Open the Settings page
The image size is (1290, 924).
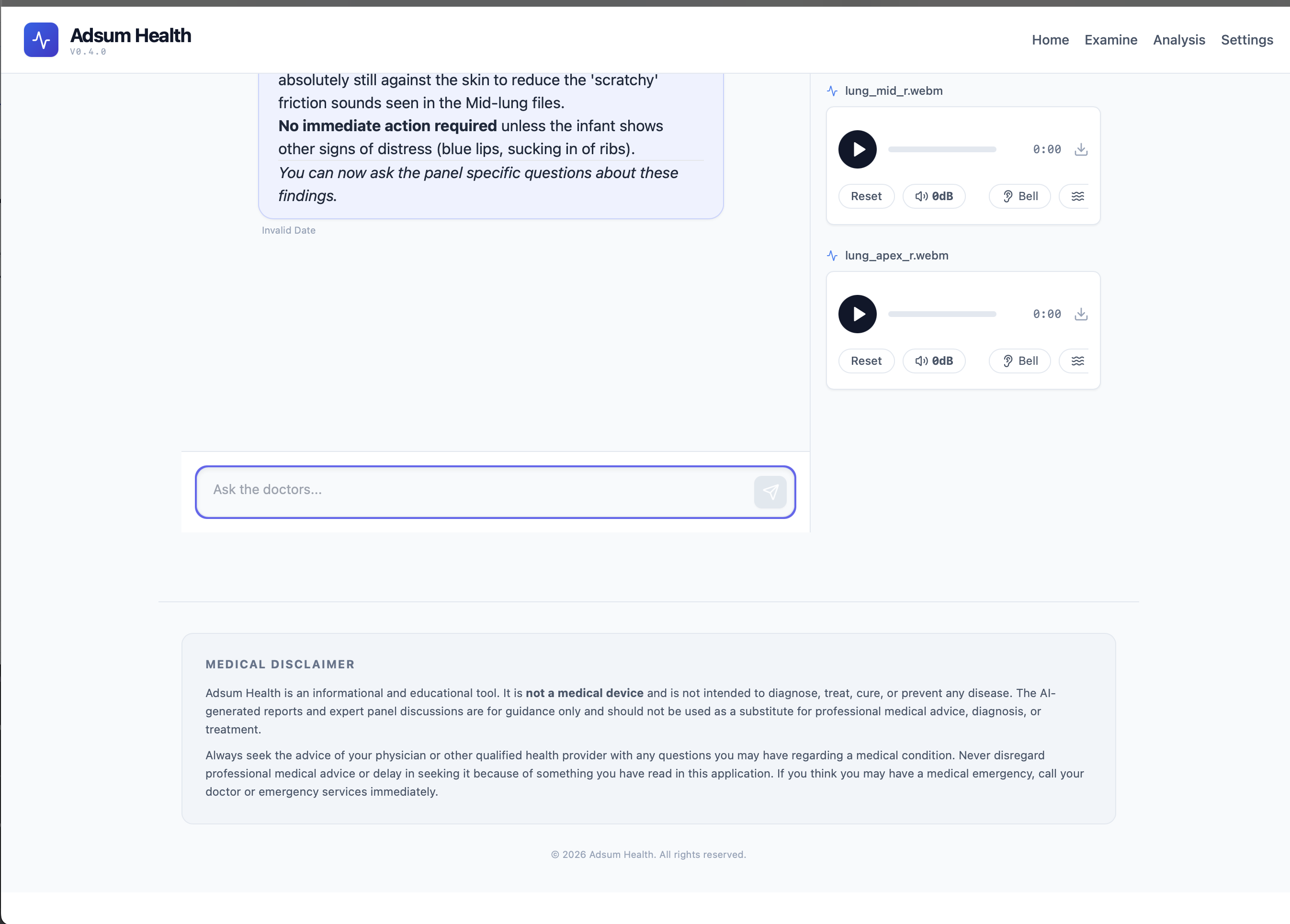[x=1246, y=40]
